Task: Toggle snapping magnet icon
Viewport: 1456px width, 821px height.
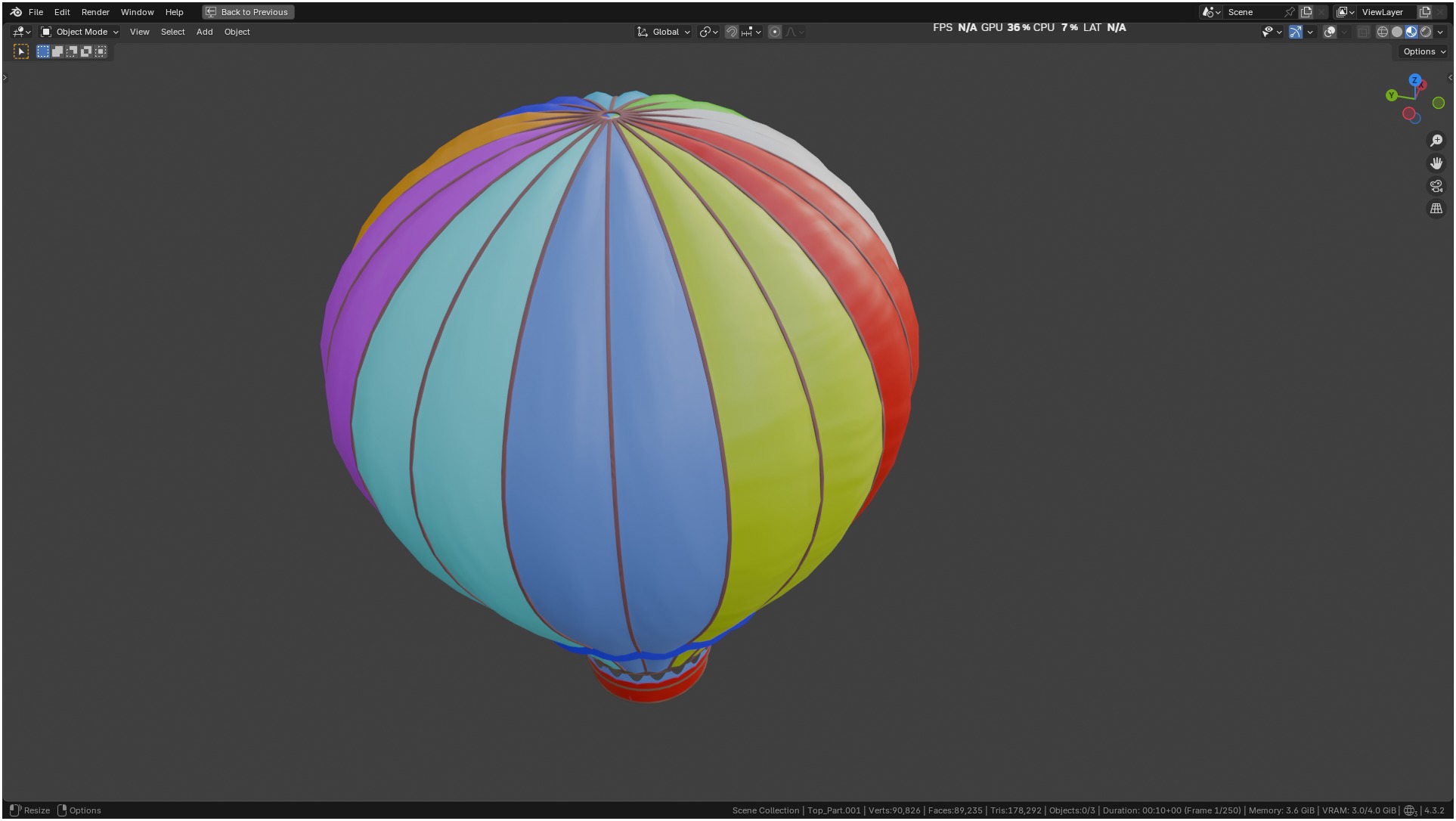Action: [731, 32]
